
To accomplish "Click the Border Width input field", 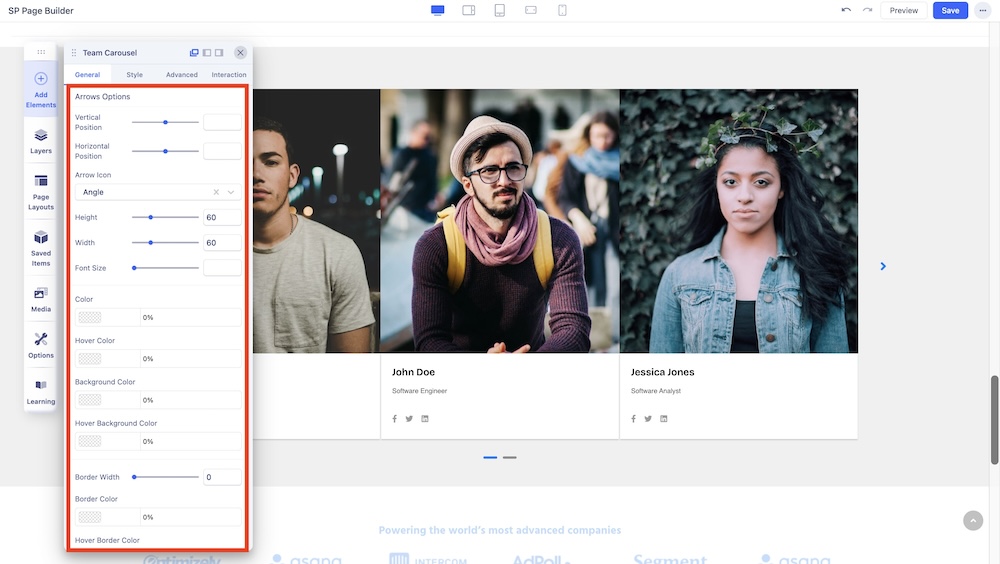I will click(x=222, y=477).
